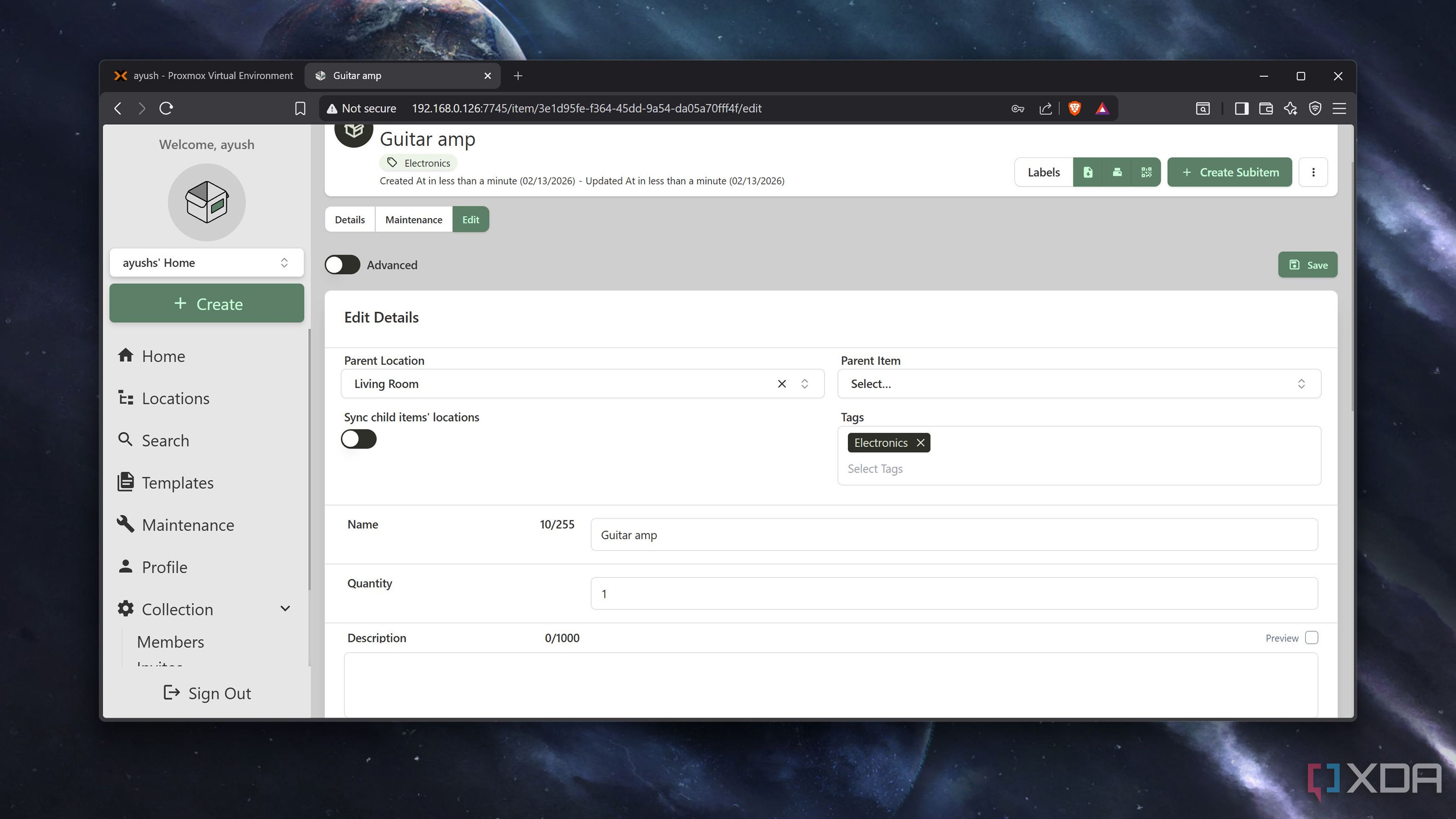1456x819 pixels.
Task: Click the screenshot search icon in browser toolbar
Action: 1202,108
